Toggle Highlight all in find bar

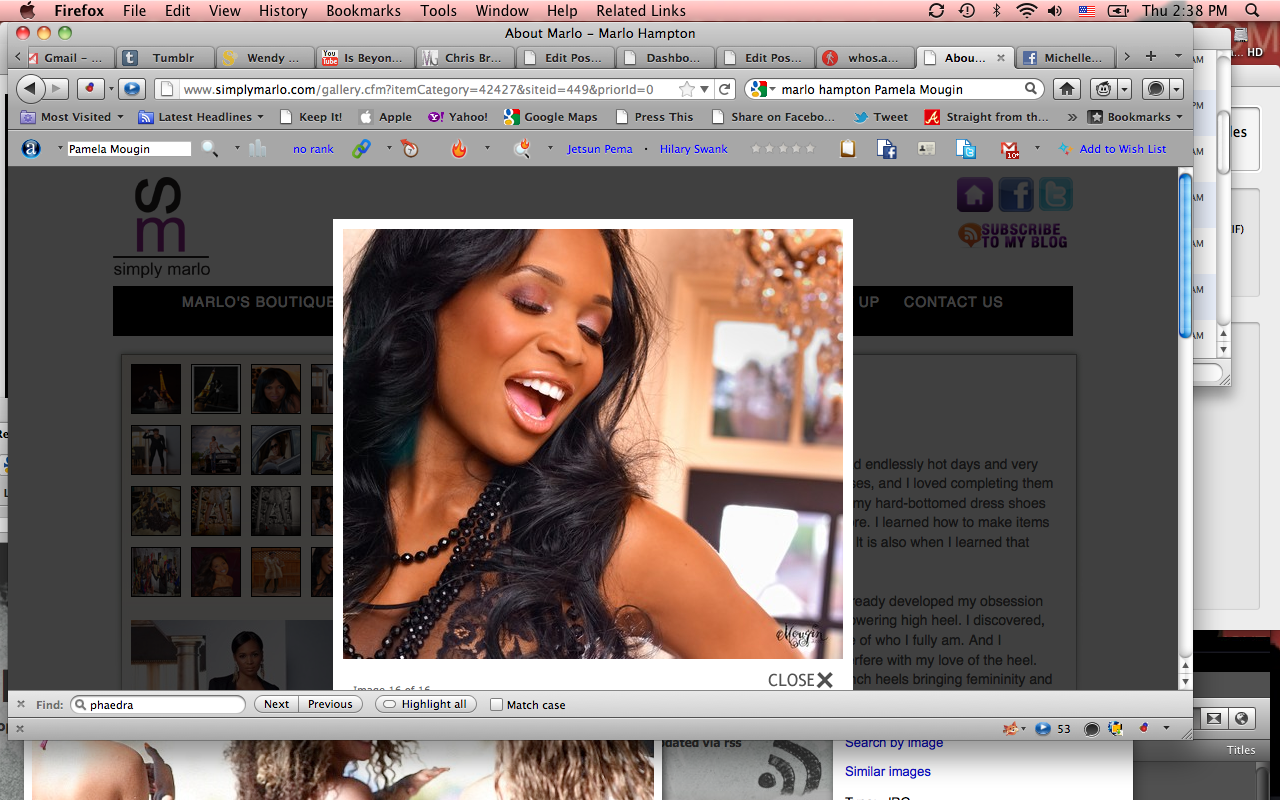click(x=425, y=704)
